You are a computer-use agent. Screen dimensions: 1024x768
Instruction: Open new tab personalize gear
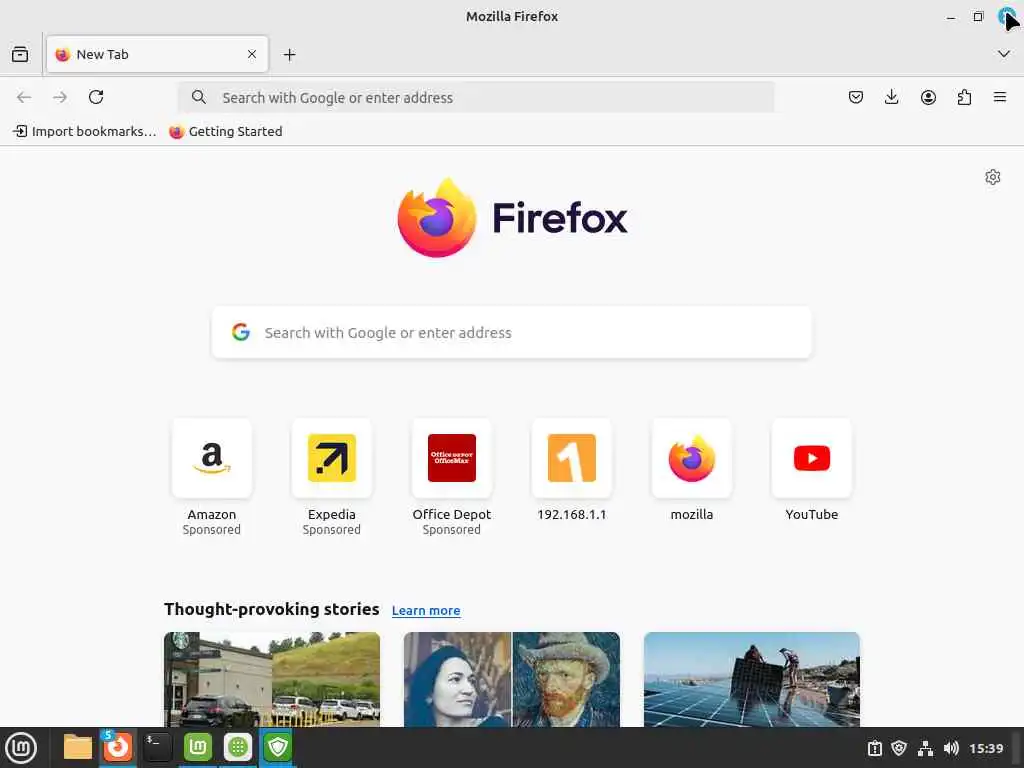(993, 177)
